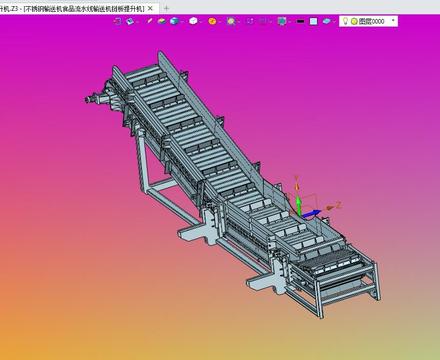Click the teal square display icon
The height and width of the screenshot is (360, 440).
coord(282,21)
